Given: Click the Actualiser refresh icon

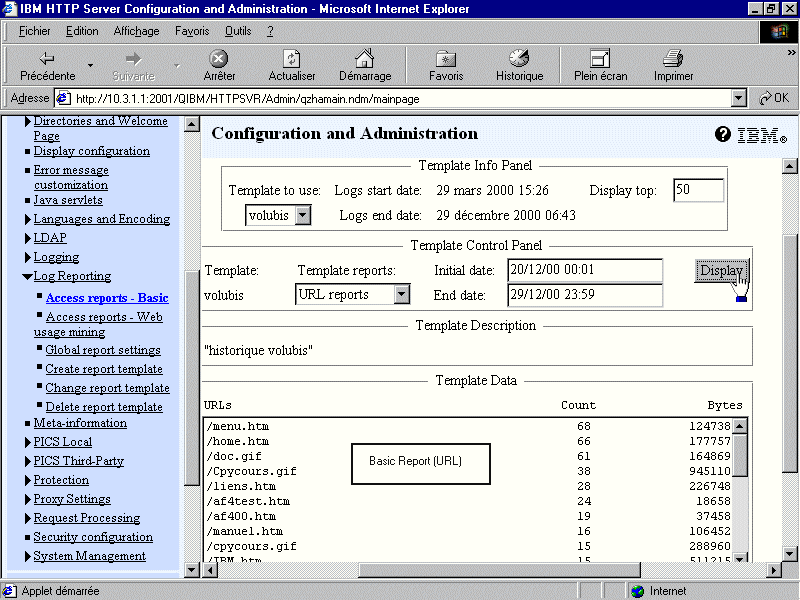Looking at the screenshot, I should click(291, 58).
